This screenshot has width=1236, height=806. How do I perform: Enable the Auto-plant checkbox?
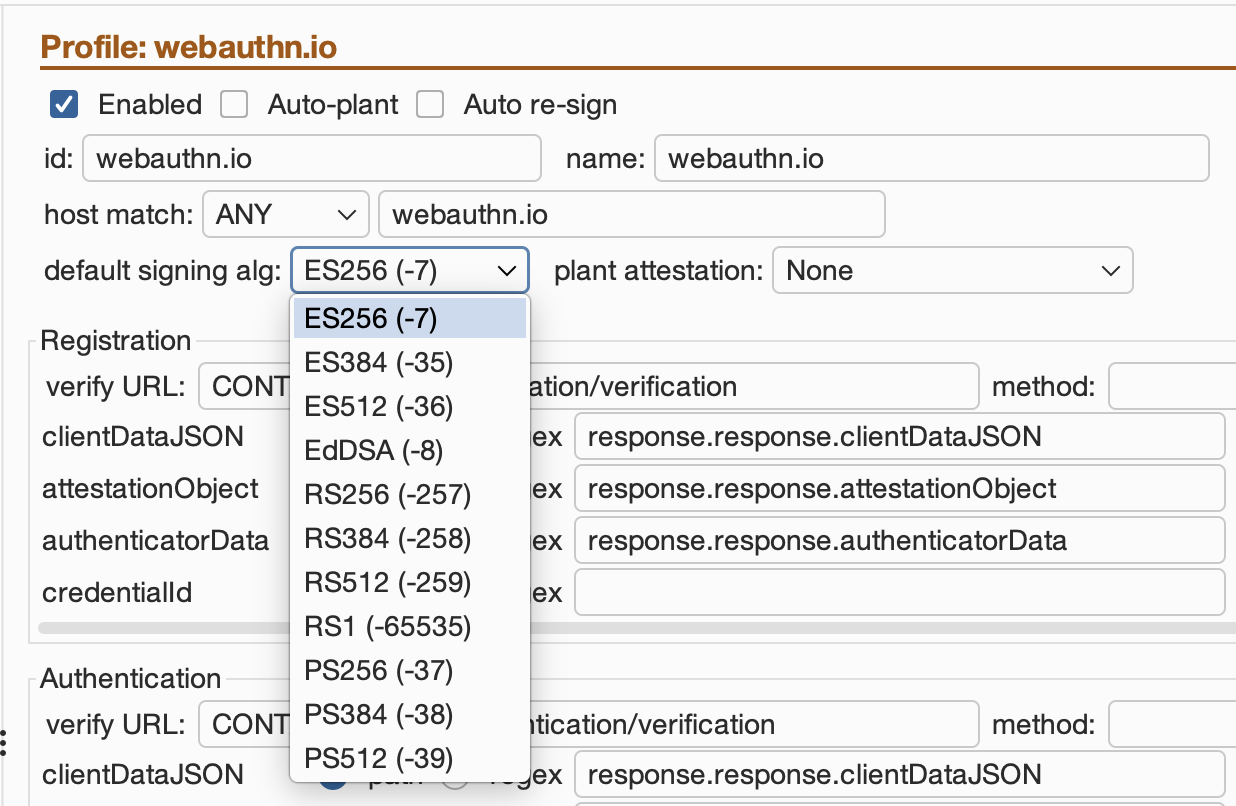[x=234, y=104]
